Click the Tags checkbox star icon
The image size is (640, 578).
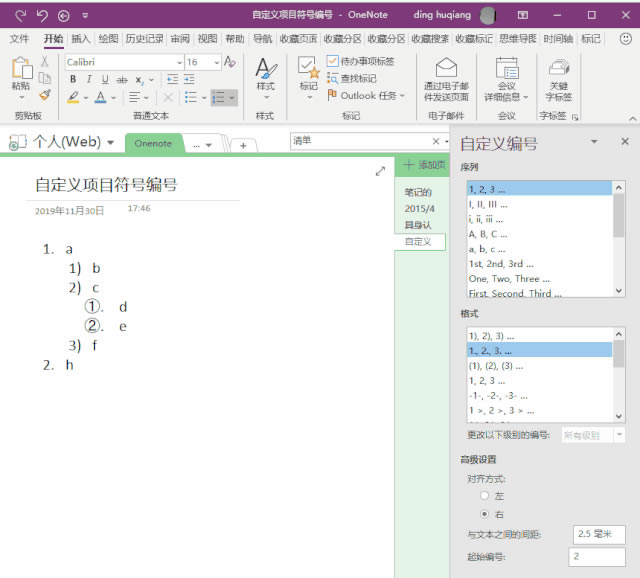tap(308, 68)
